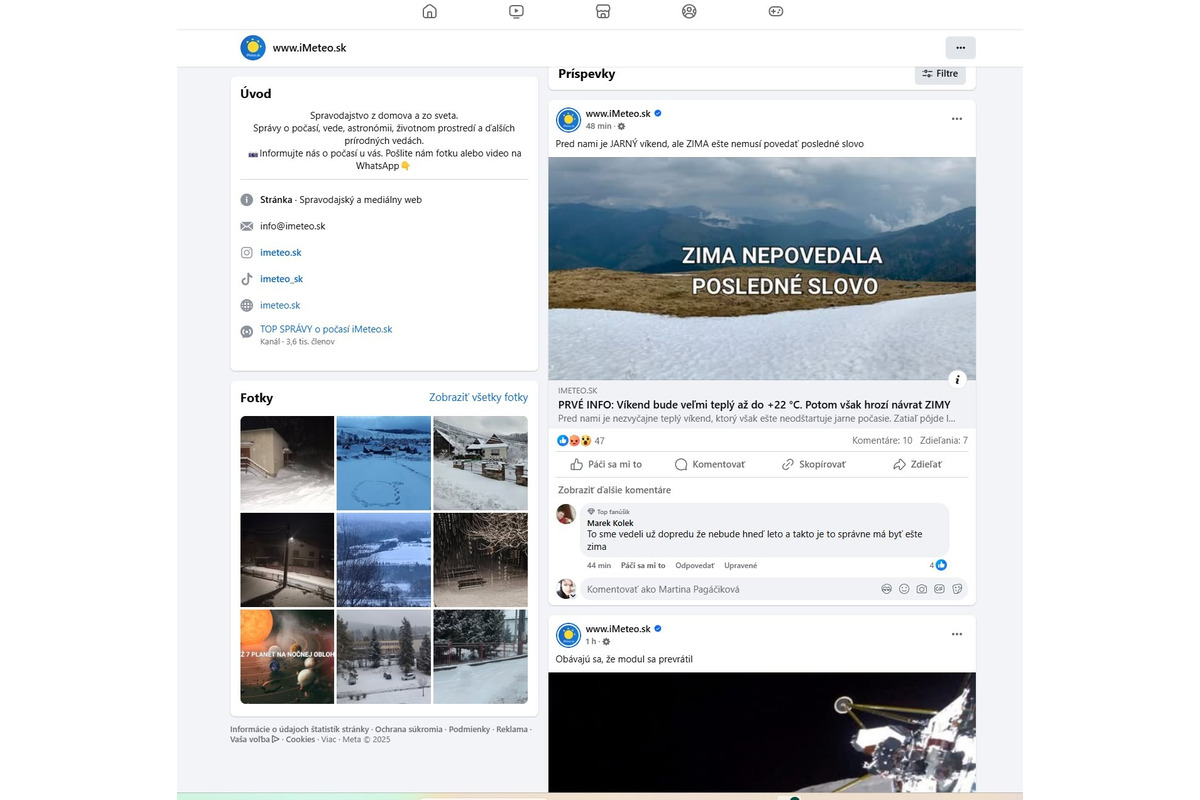Open the page options three-dot button
The image size is (1200, 800).
pyautogui.click(x=960, y=47)
